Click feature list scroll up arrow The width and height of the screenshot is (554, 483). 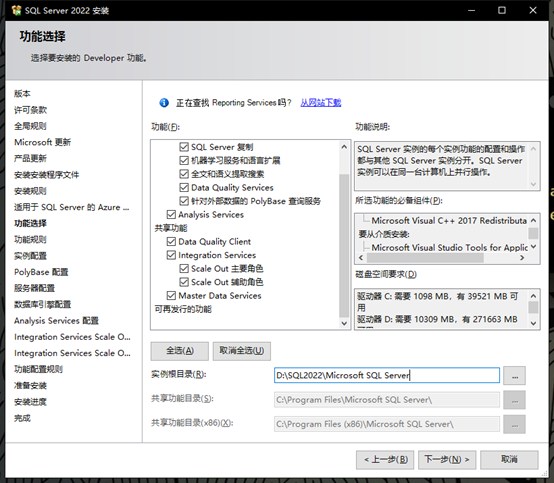pos(344,147)
